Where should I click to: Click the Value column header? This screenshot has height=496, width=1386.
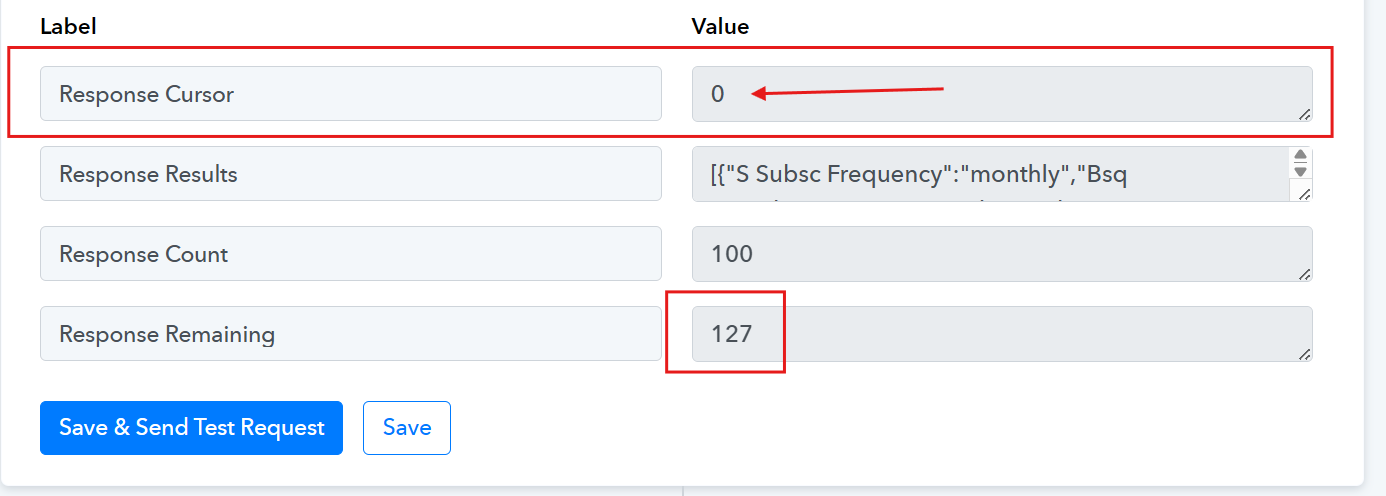(720, 27)
